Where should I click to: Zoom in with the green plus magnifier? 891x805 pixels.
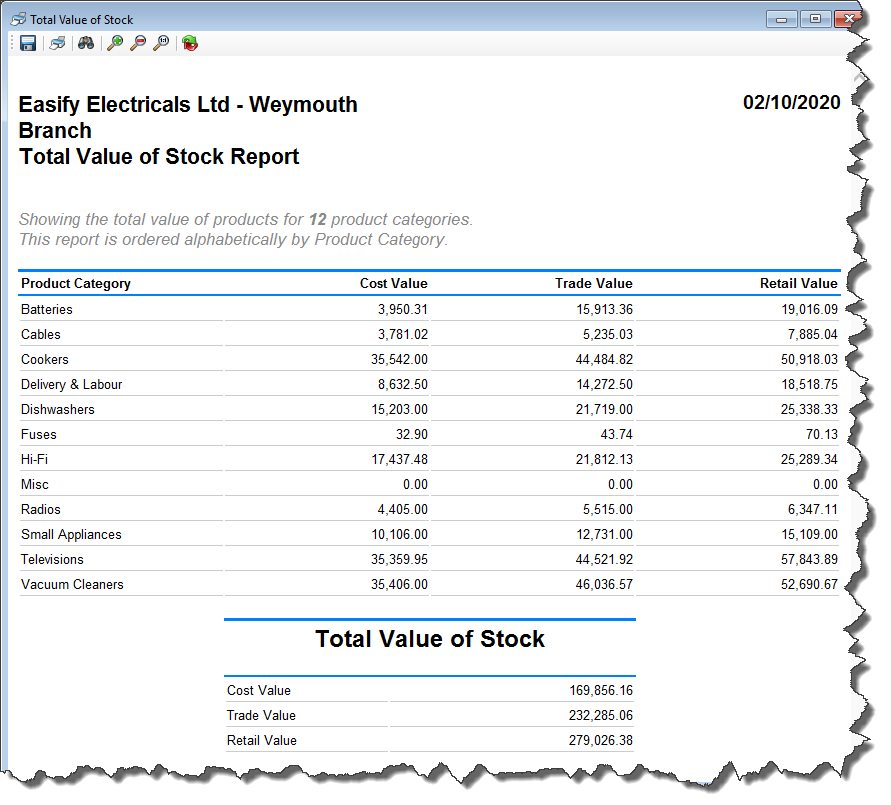(115, 43)
